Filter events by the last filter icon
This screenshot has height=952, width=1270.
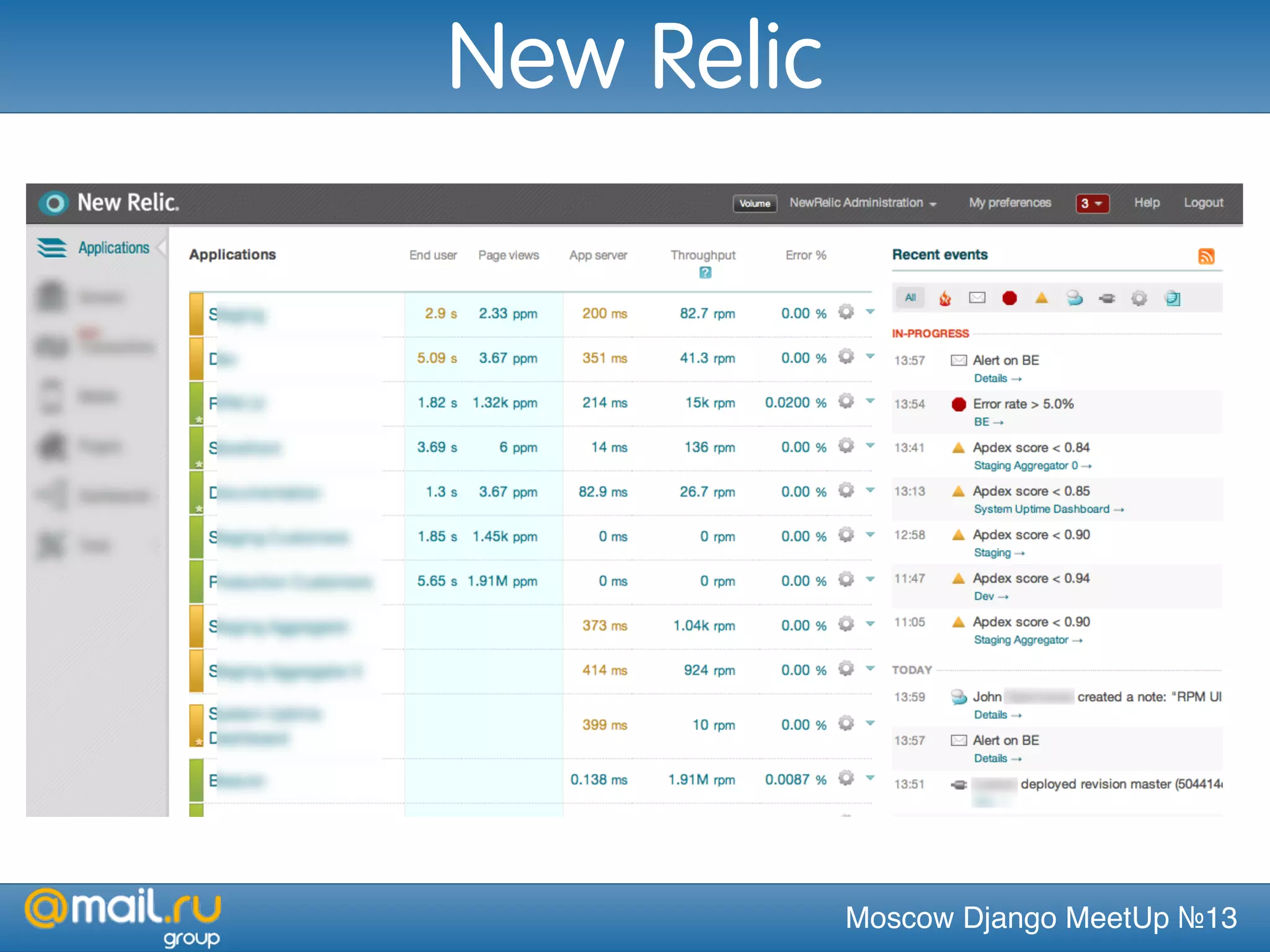pyautogui.click(x=1172, y=298)
